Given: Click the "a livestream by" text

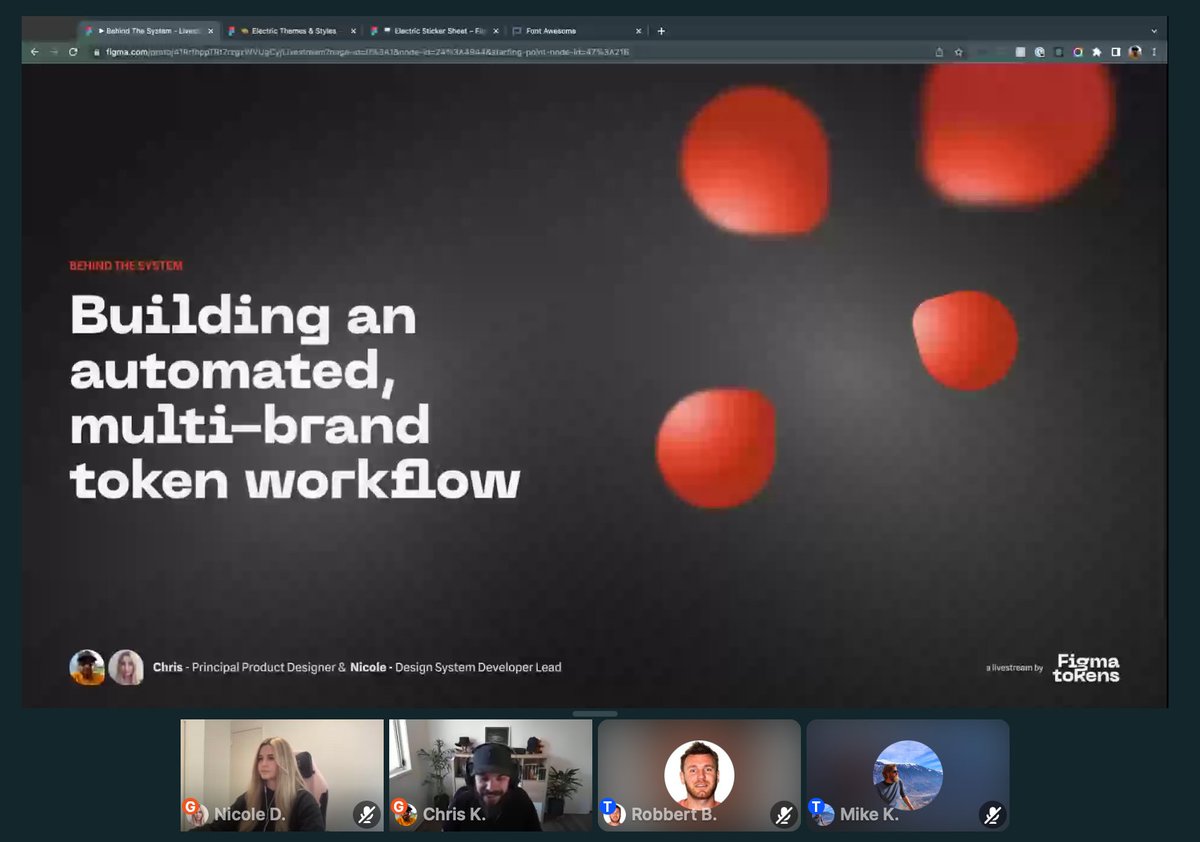Looking at the screenshot, I should 1014,668.
